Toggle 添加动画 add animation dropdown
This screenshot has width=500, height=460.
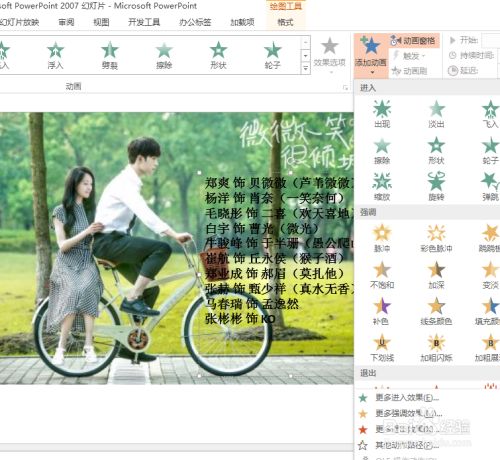pos(371,55)
